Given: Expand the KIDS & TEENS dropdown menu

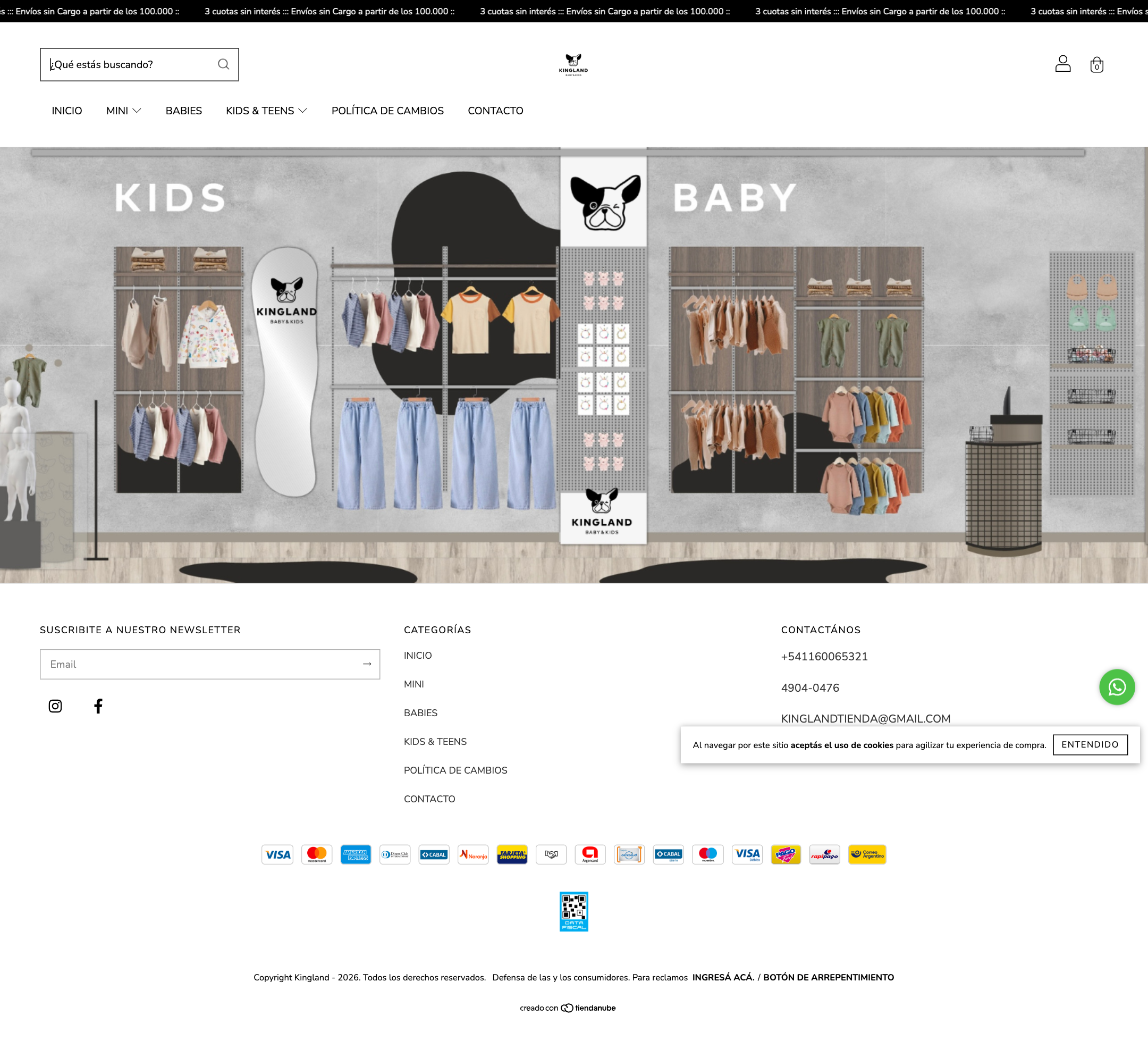Looking at the screenshot, I should pos(266,111).
